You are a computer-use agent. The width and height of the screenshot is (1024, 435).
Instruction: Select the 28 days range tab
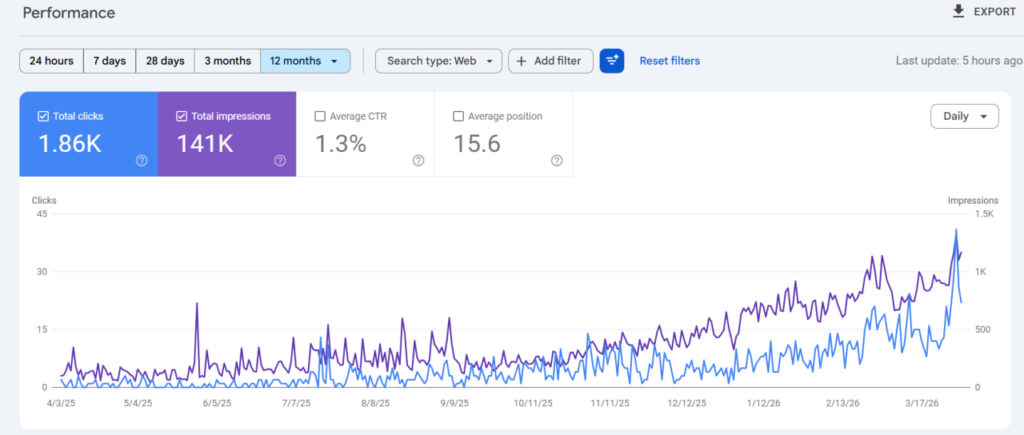point(165,61)
